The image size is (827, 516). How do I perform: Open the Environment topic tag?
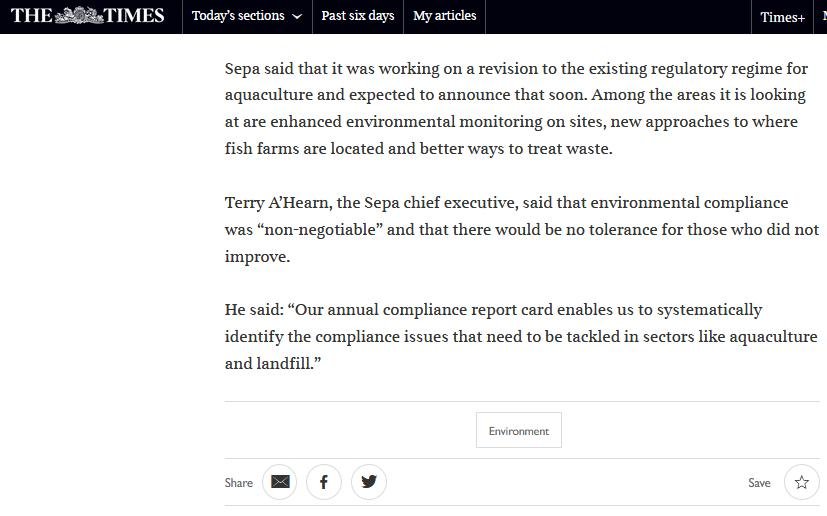tap(518, 431)
